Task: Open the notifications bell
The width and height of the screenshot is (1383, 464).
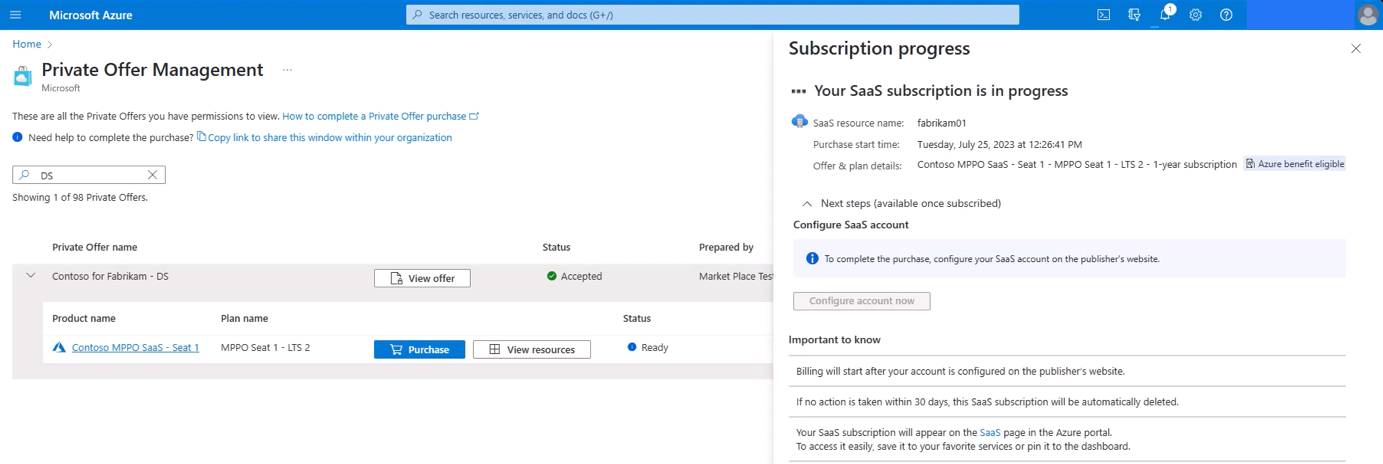Action: click(x=1165, y=15)
